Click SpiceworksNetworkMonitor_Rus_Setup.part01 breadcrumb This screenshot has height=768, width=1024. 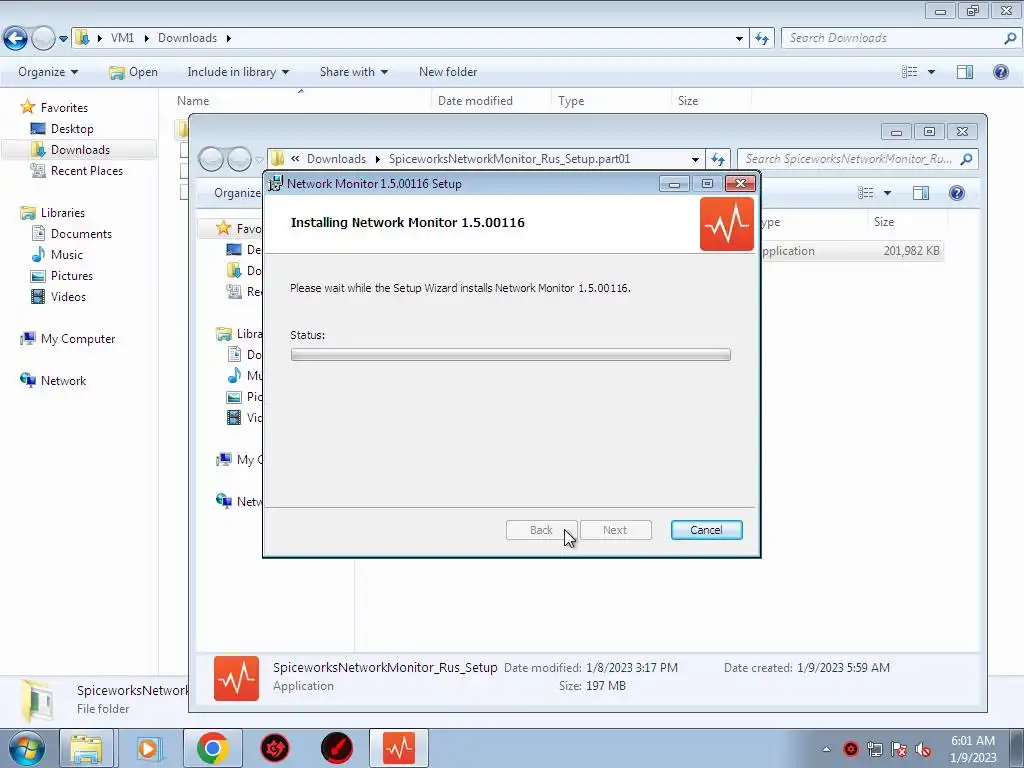tap(509, 159)
